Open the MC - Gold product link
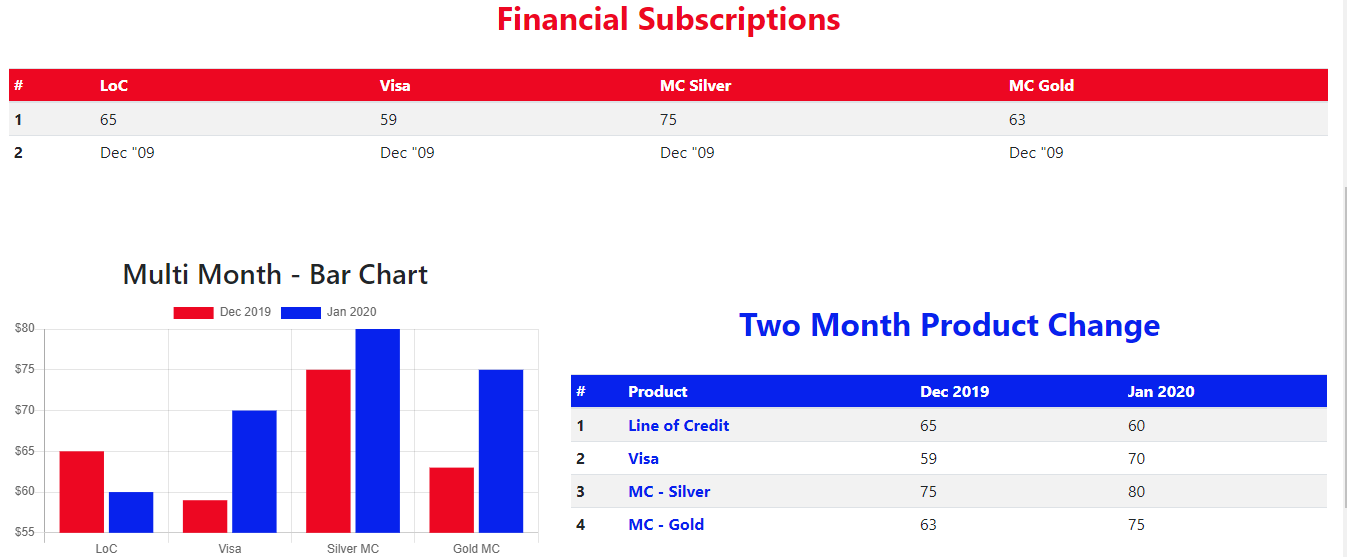This screenshot has width=1347, height=557. 666,524
